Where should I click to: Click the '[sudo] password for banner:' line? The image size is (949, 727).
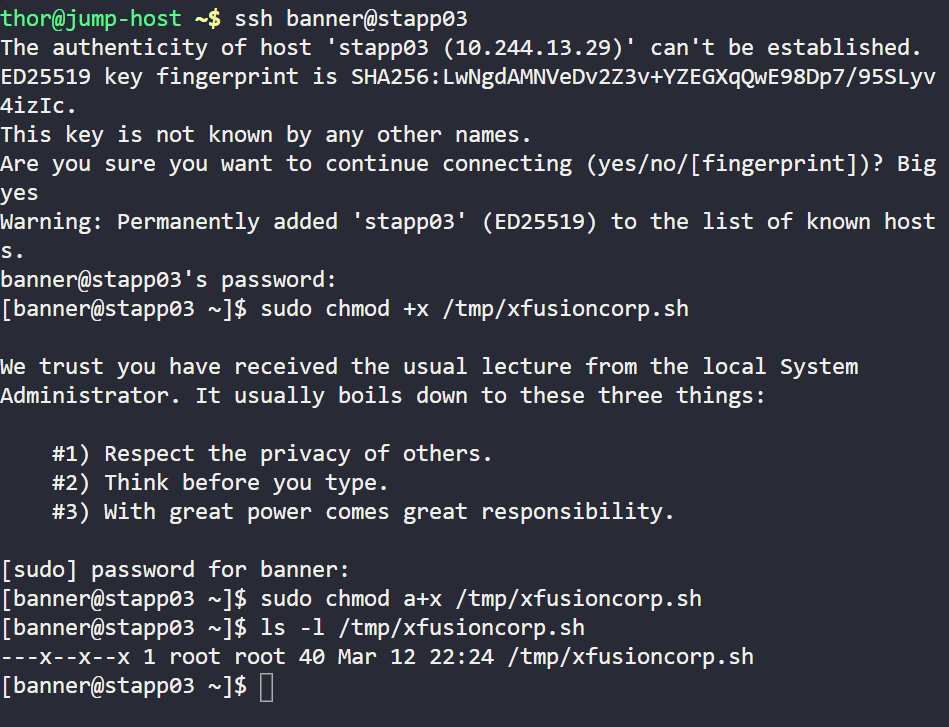pyautogui.click(x=176, y=569)
